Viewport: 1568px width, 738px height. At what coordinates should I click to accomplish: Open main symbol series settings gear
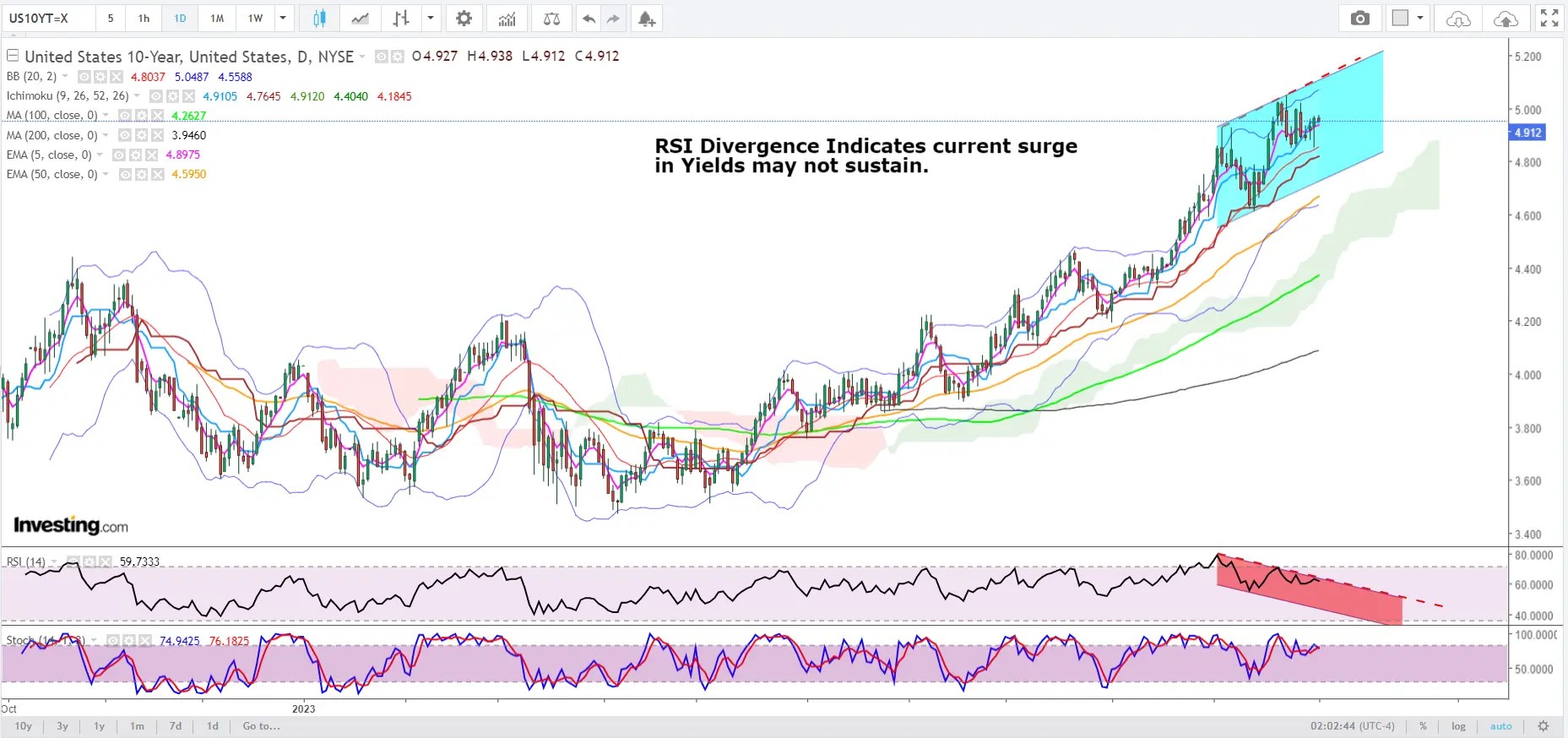click(x=397, y=57)
